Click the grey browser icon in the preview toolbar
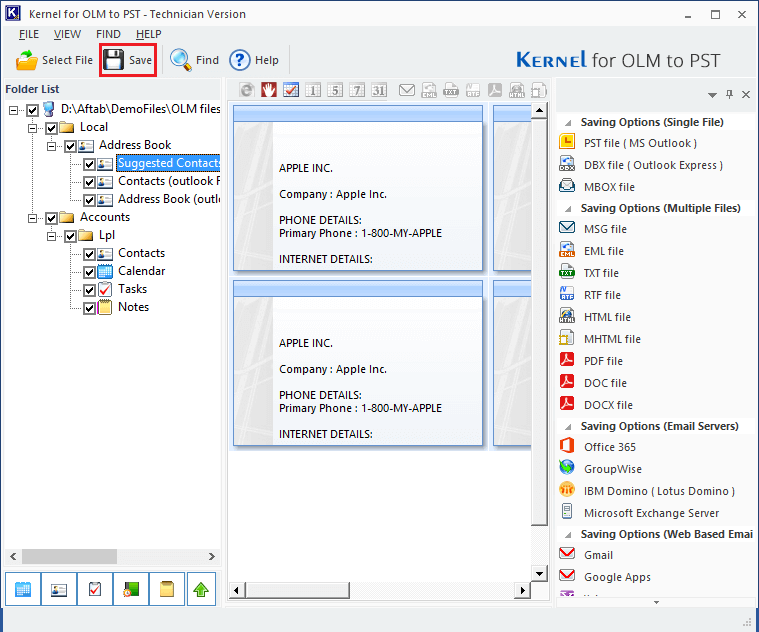This screenshot has height=632, width=759. pos(247,90)
